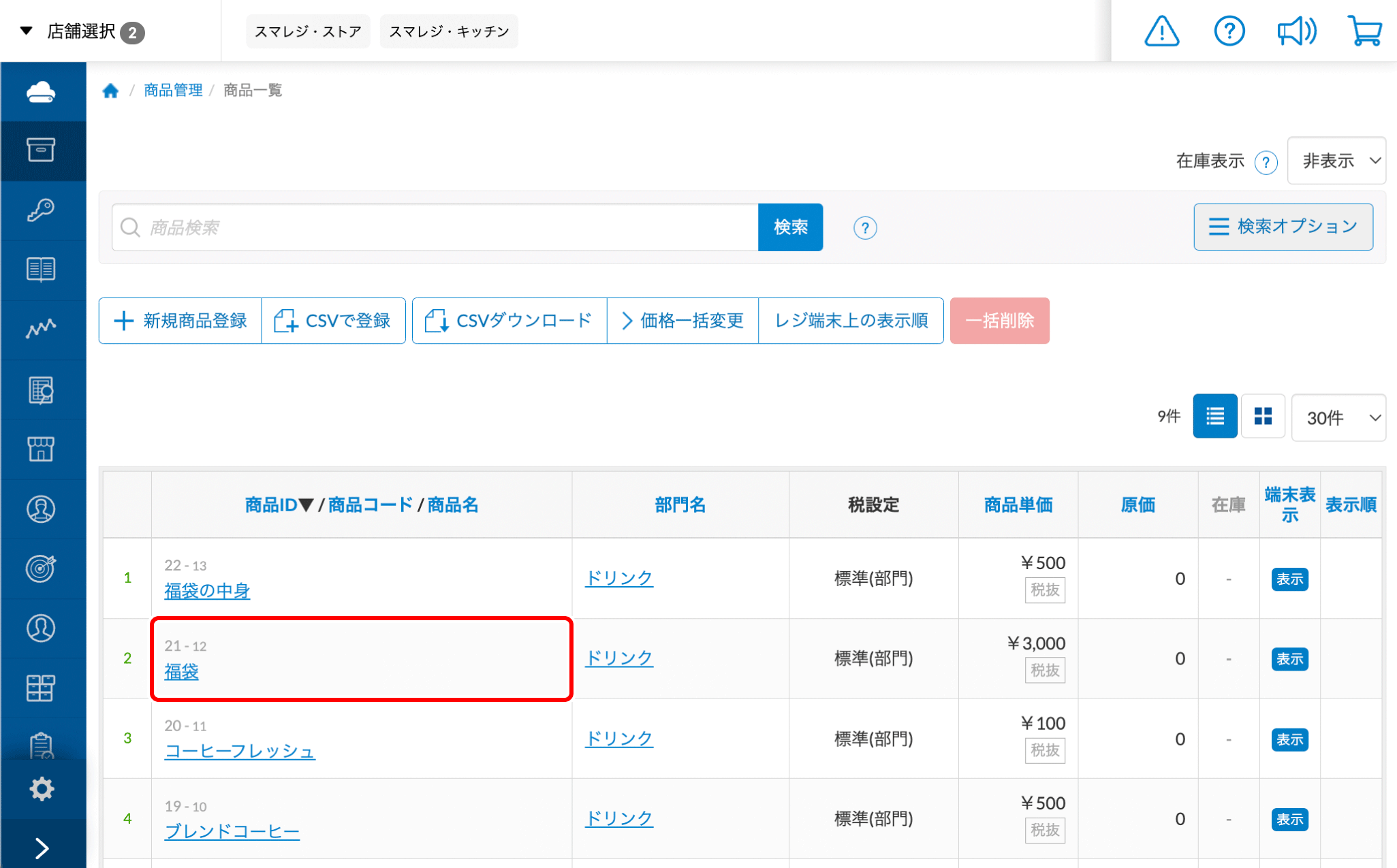
Task: Open the 30件 page size dropdown
Action: (x=1338, y=417)
